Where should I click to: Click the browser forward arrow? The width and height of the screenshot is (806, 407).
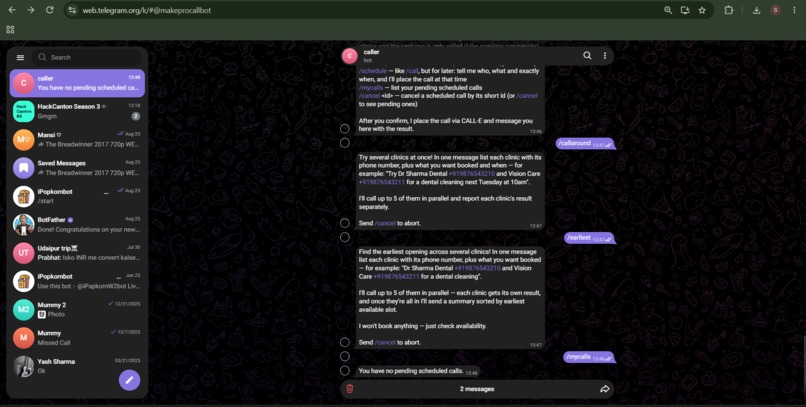[x=31, y=10]
